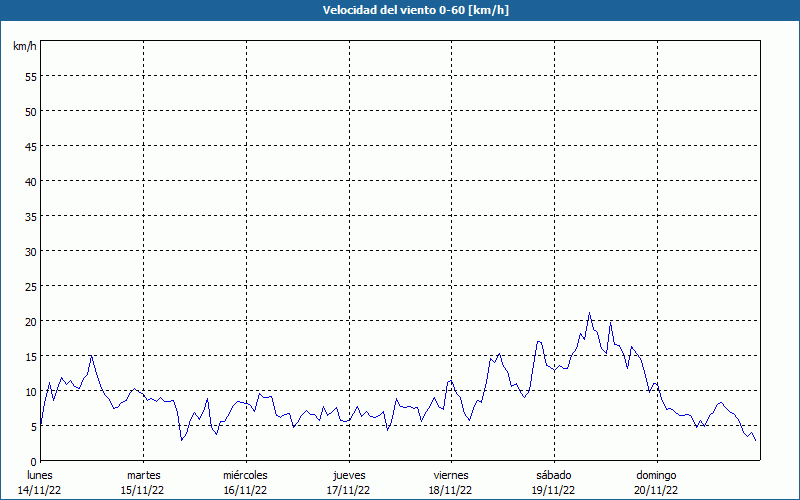
Task: Click the date label 17/11/22
Action: (x=348, y=490)
